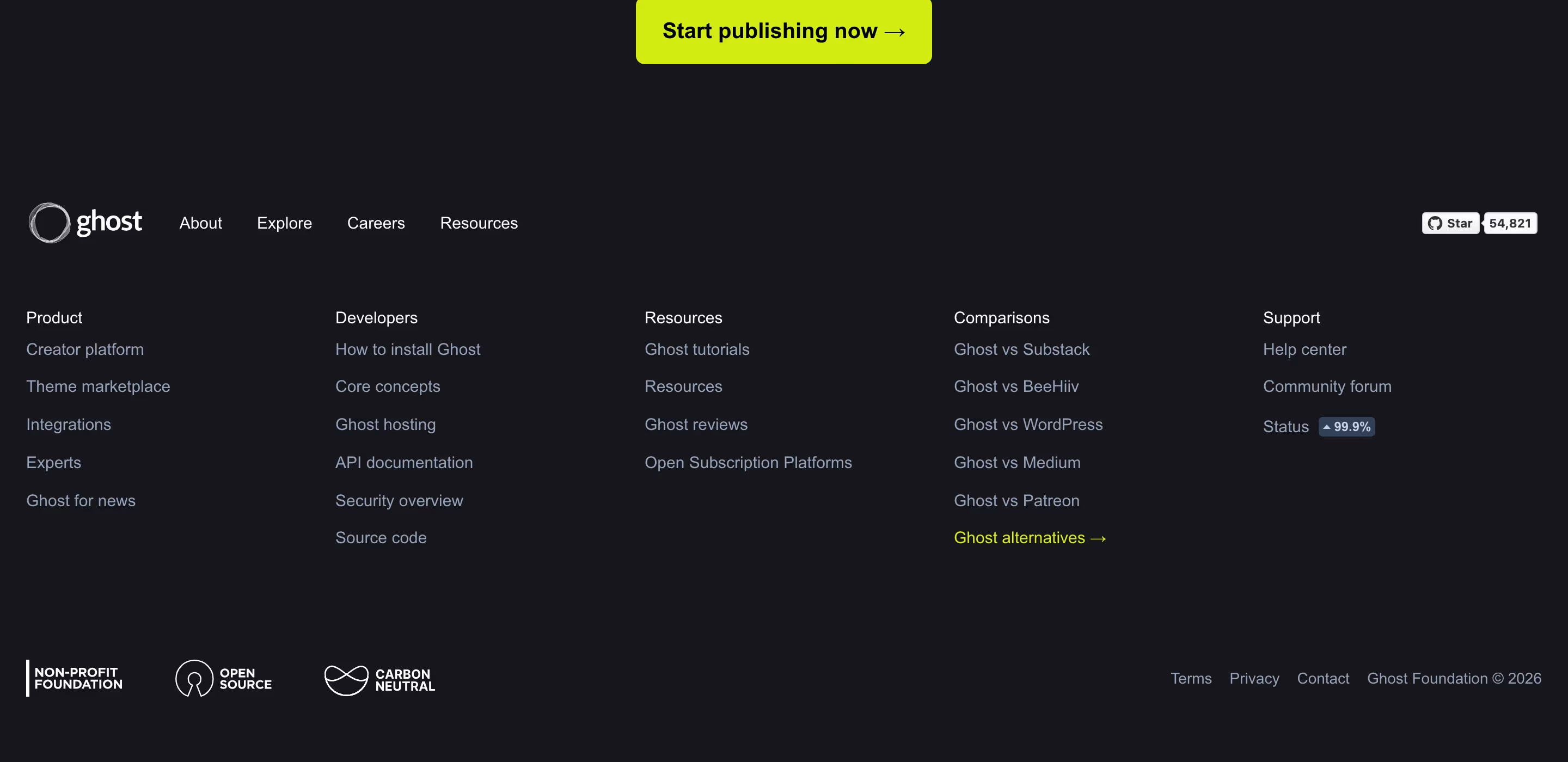This screenshot has height=762, width=1568.
Task: View the Privacy policy link
Action: [1254, 679]
